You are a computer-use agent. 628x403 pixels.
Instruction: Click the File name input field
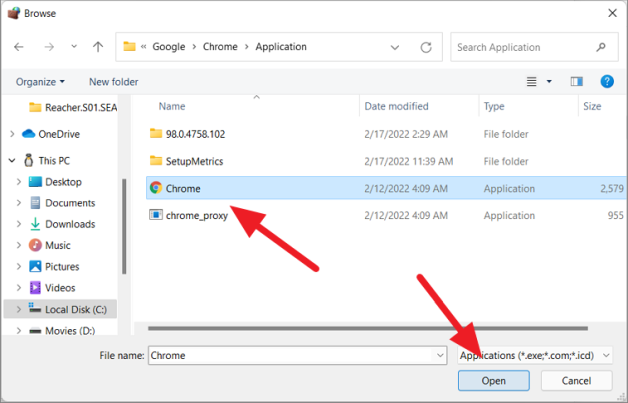click(x=298, y=355)
